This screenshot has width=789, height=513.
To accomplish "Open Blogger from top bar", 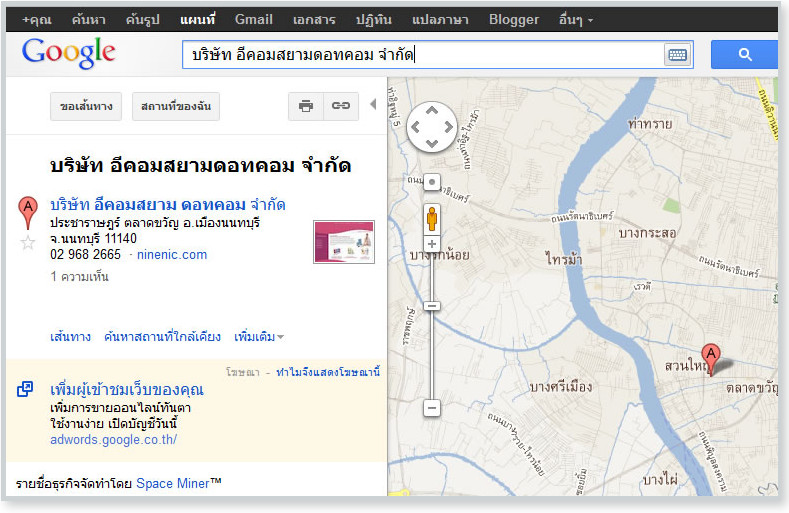I will coord(514,20).
